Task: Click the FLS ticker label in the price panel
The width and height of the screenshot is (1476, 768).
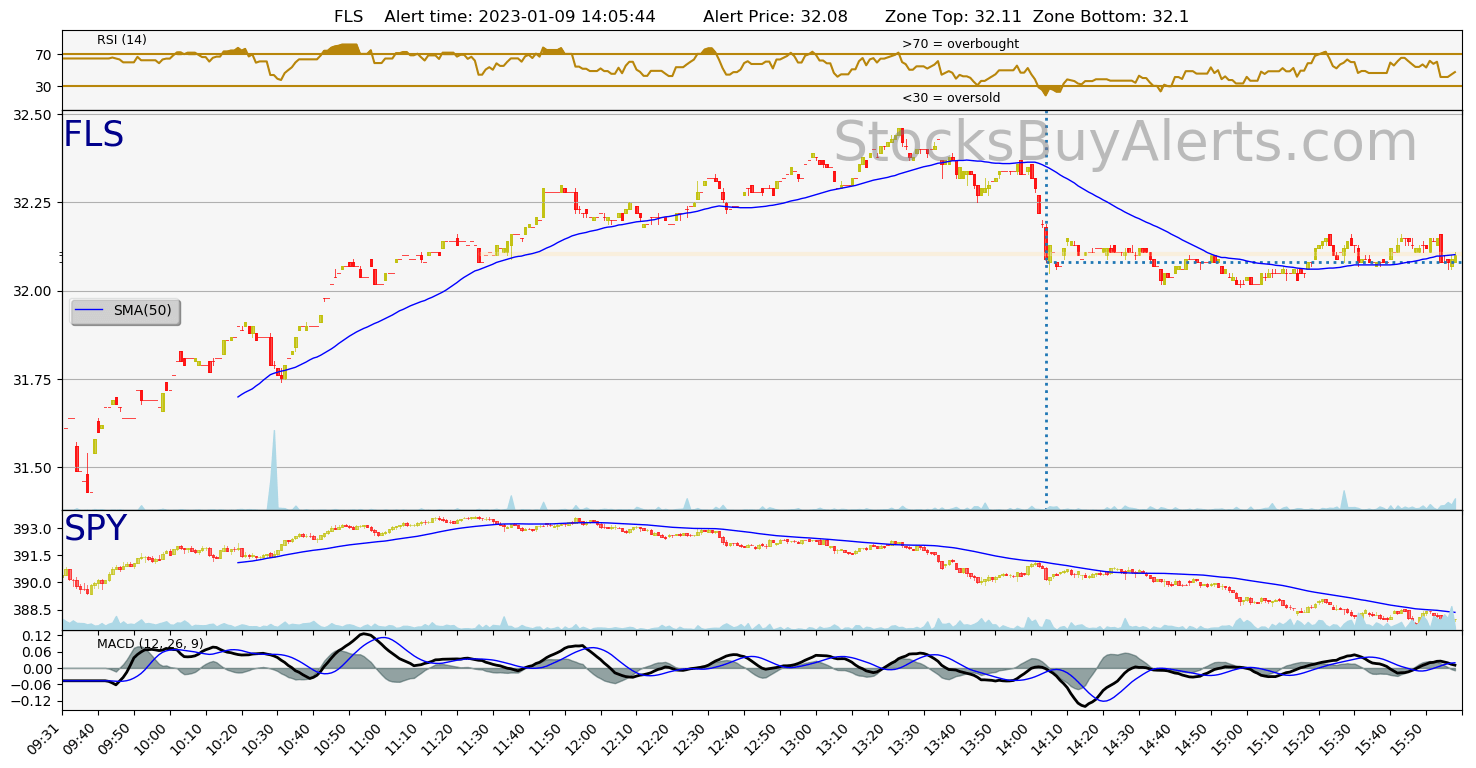Action: (x=93, y=135)
